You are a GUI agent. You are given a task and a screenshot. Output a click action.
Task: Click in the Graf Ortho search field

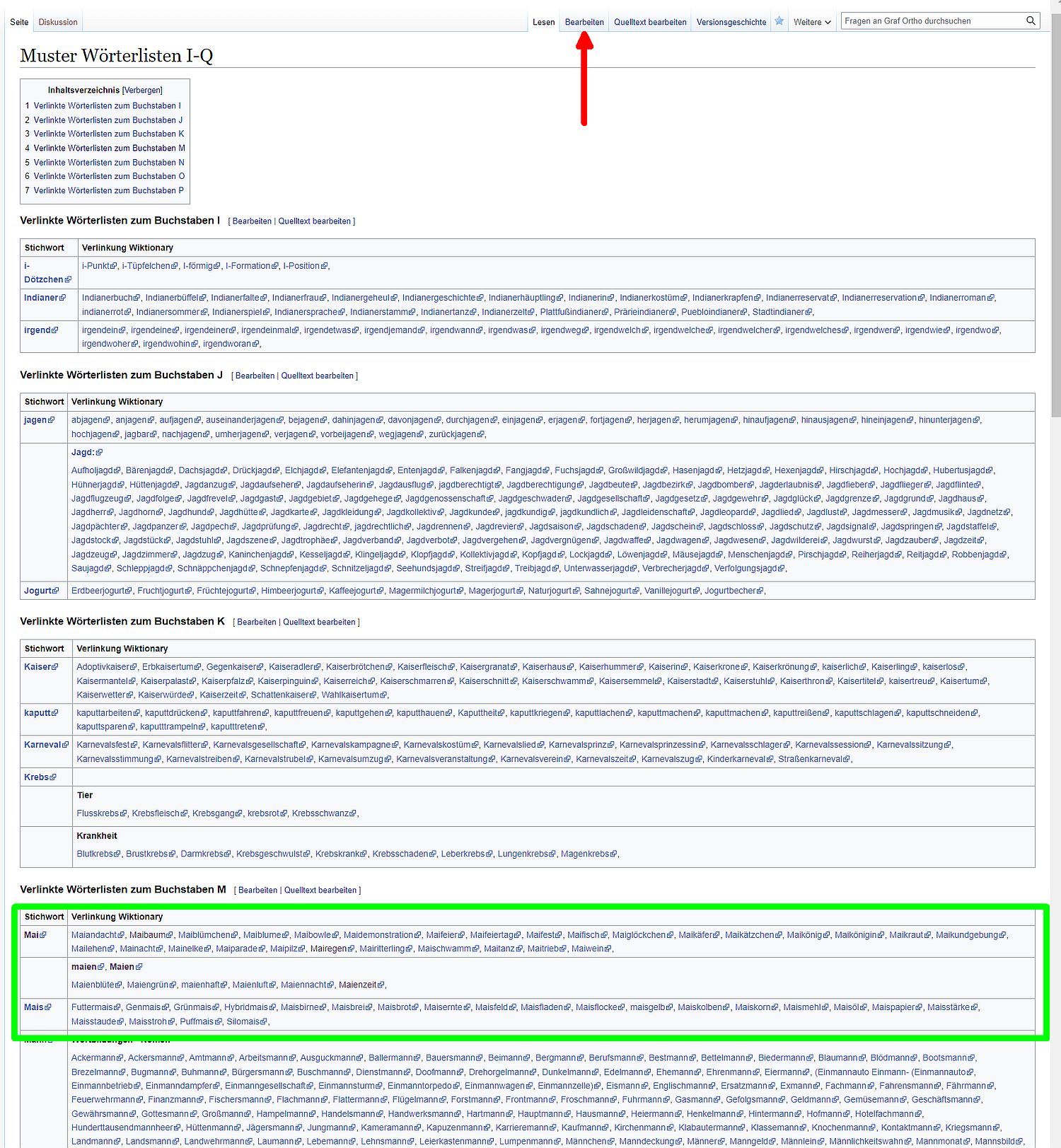(x=930, y=21)
